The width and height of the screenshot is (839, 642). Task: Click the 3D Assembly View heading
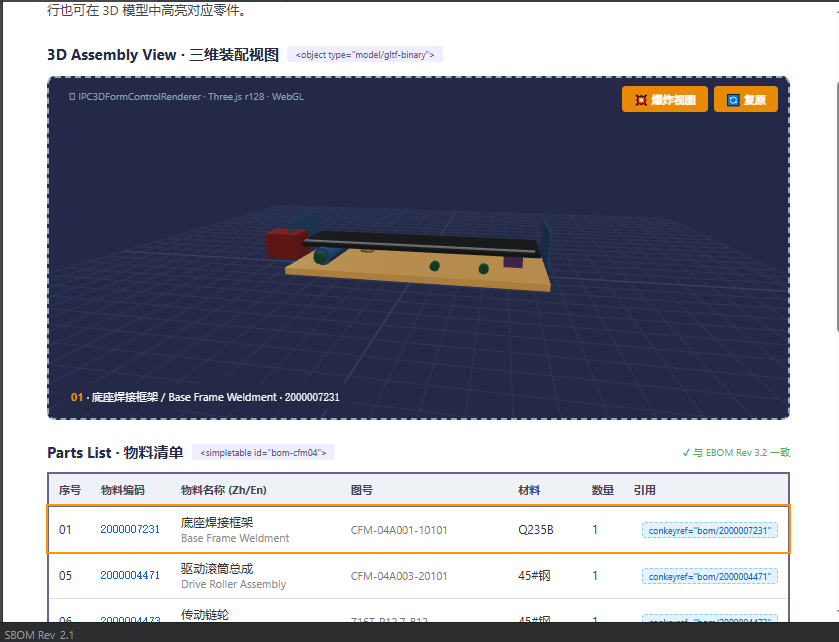click(x=163, y=55)
